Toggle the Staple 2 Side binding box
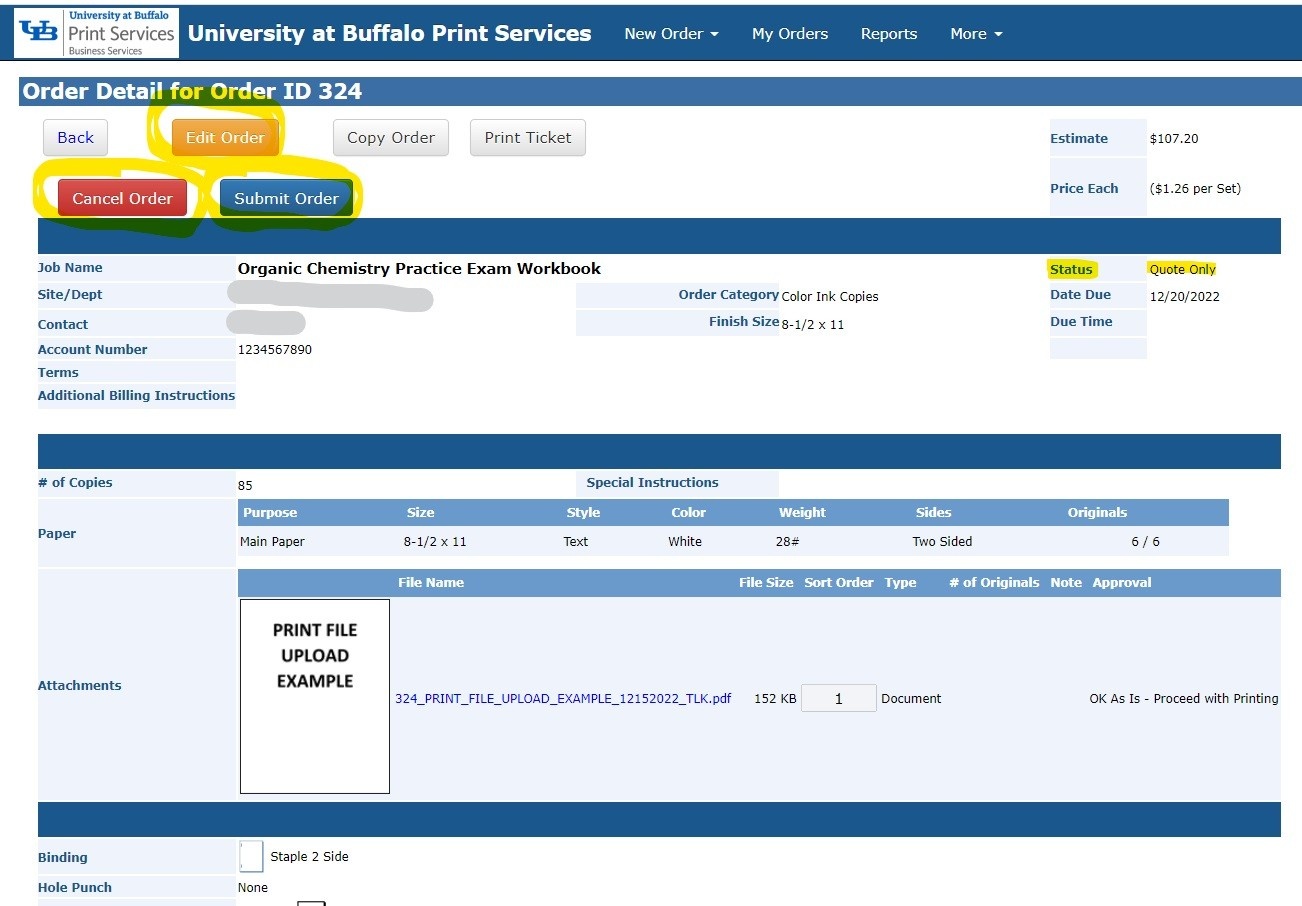Image resolution: width=1302 pixels, height=906 pixels. click(251, 856)
